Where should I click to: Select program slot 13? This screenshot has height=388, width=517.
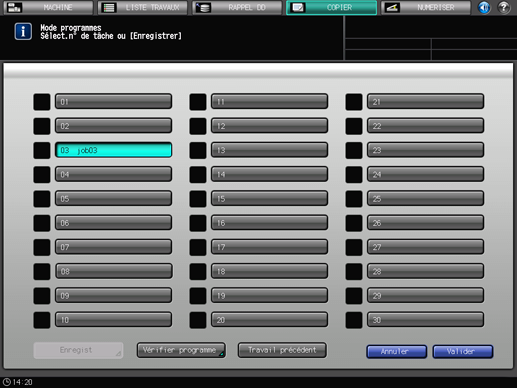(x=269, y=150)
